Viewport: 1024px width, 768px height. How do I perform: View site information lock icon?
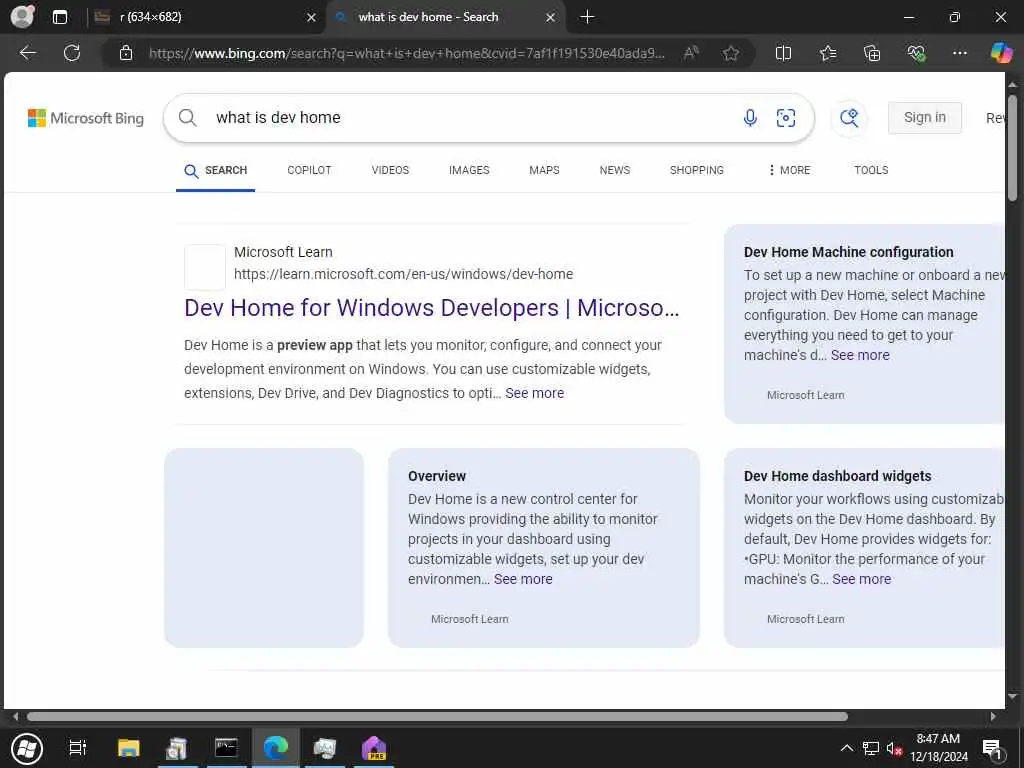tap(126, 53)
